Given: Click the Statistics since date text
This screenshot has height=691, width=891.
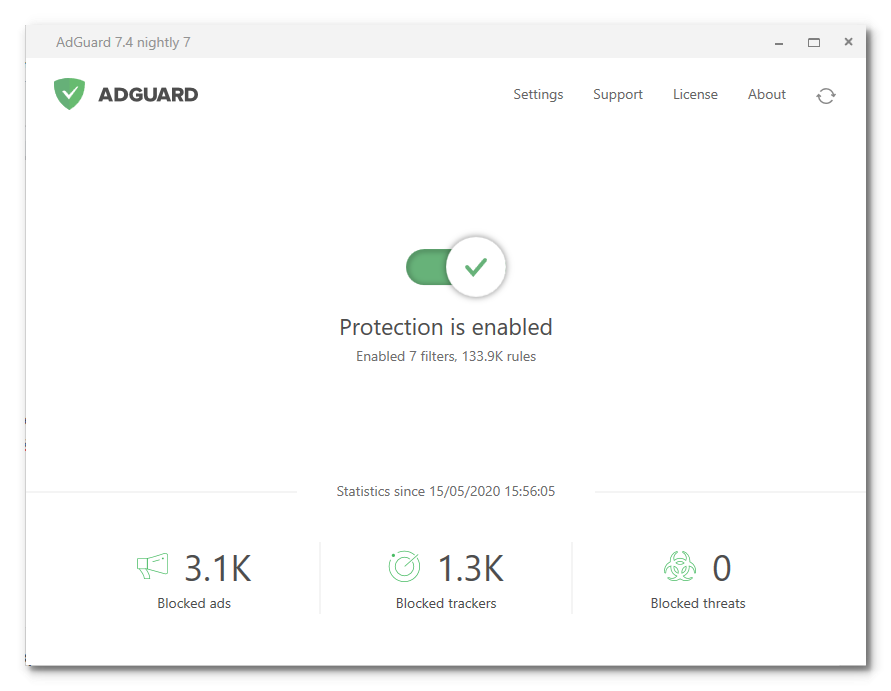Looking at the screenshot, I should 446,492.
